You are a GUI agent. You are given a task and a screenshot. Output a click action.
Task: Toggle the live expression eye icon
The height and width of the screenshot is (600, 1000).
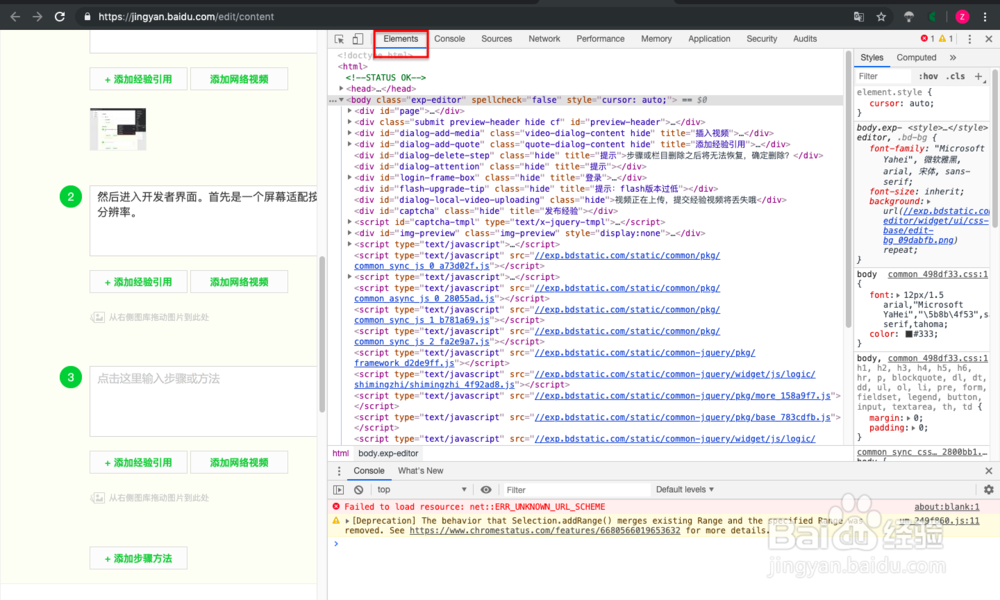pos(486,490)
